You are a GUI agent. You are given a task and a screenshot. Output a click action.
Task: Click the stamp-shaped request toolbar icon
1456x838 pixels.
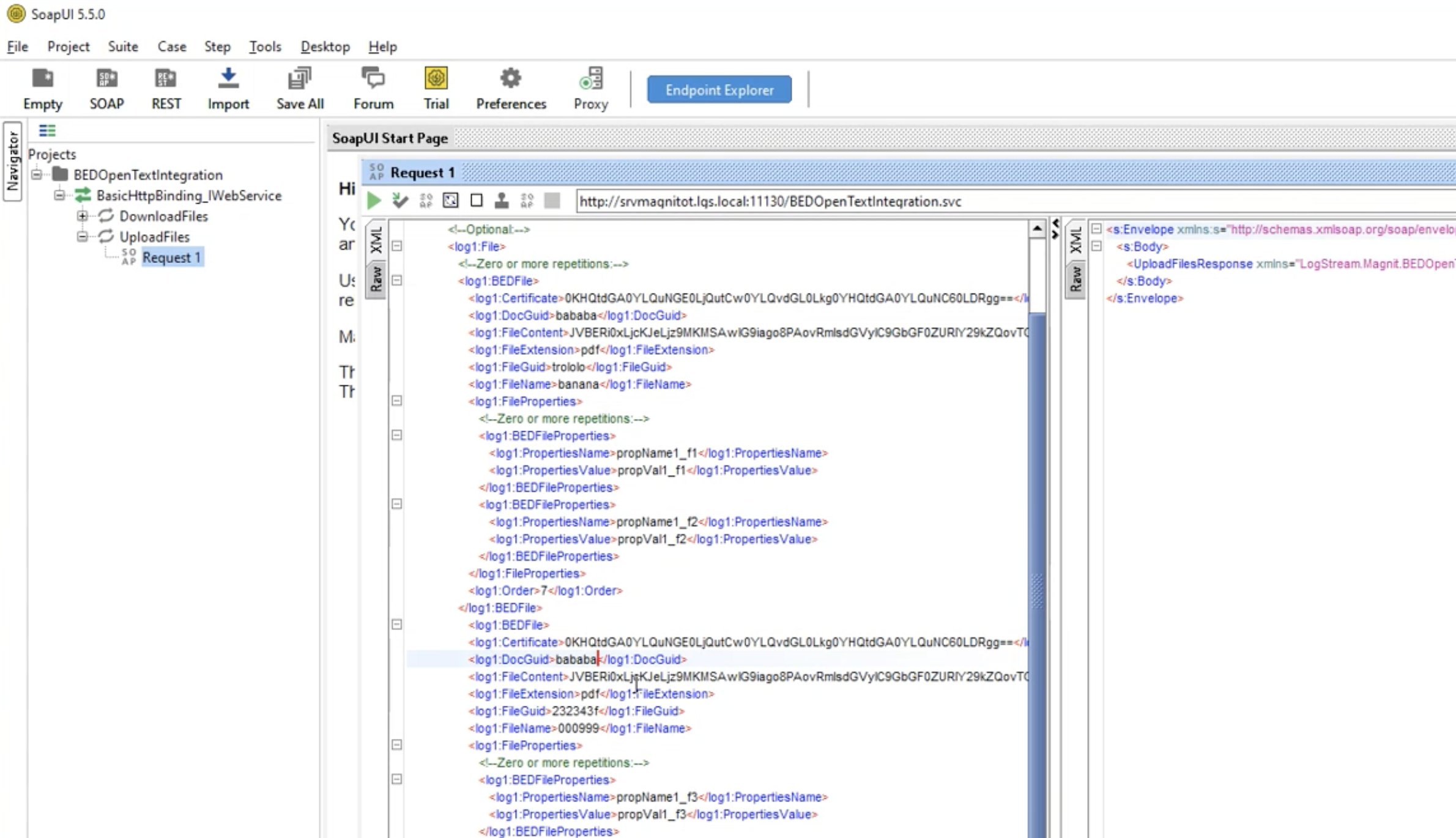[502, 201]
